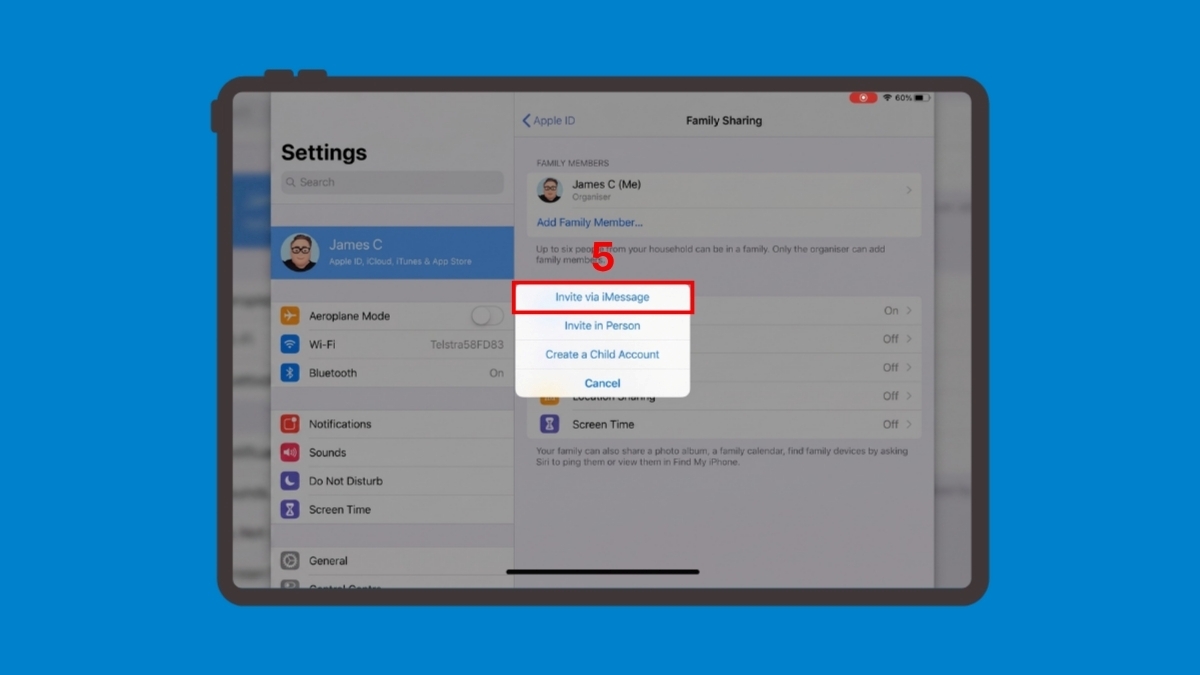
Task: Click the Notifications icon
Action: pos(290,424)
